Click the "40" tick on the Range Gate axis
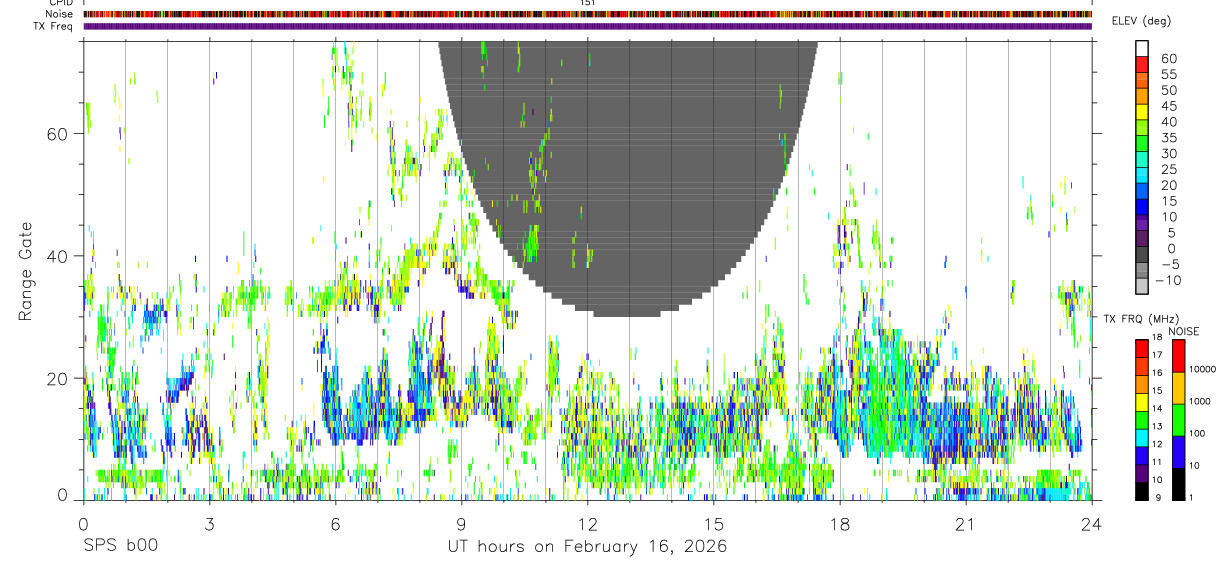1228x567 pixels. point(59,256)
